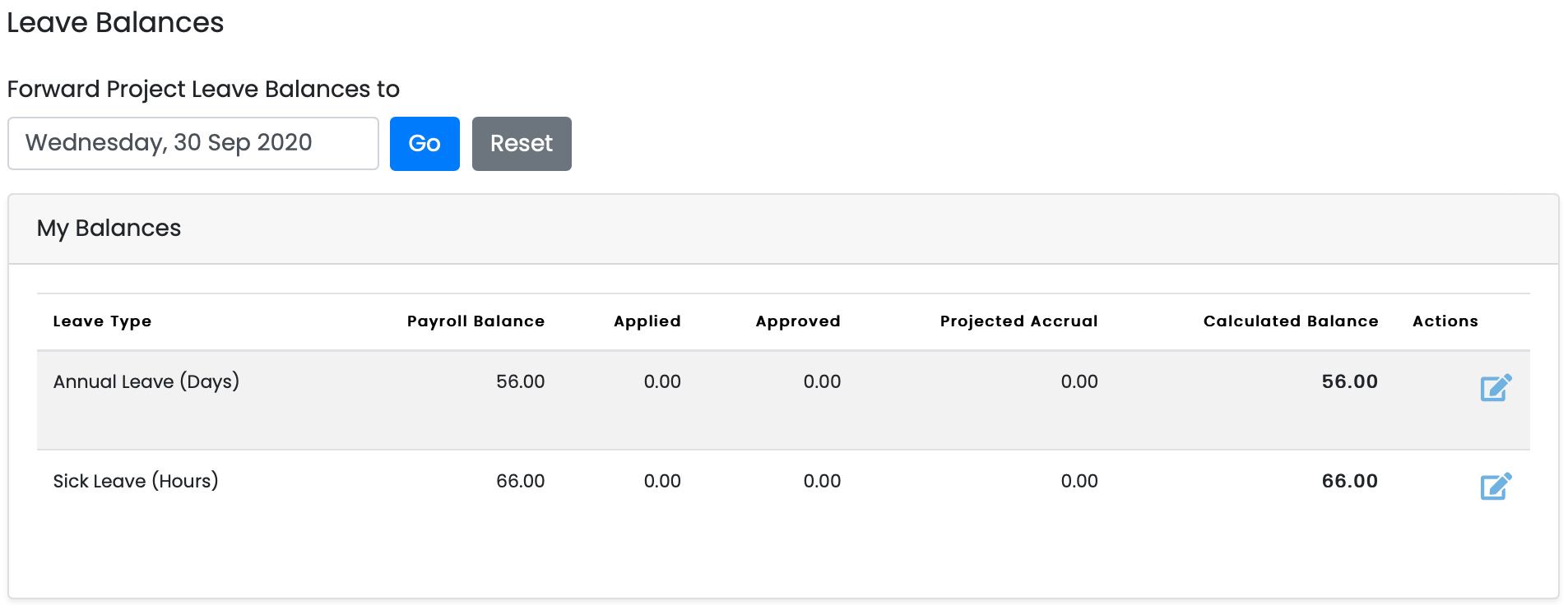Click the Actions column header
The width and height of the screenshot is (1568, 605).
tap(1445, 321)
